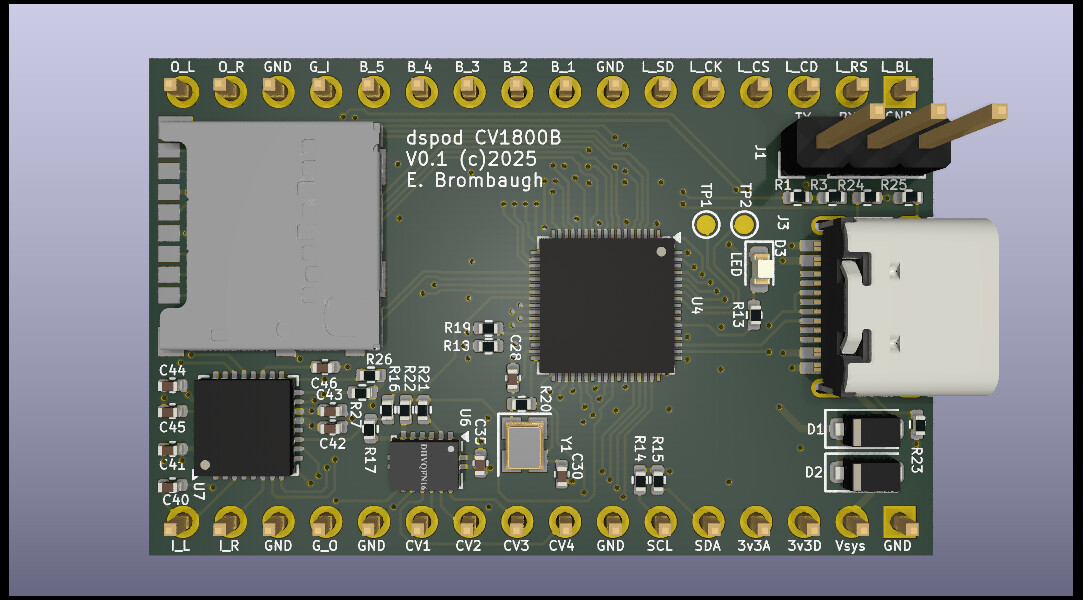Click the "B_4" pin label
Image resolution: width=1083 pixels, height=600 pixels.
pos(419,67)
